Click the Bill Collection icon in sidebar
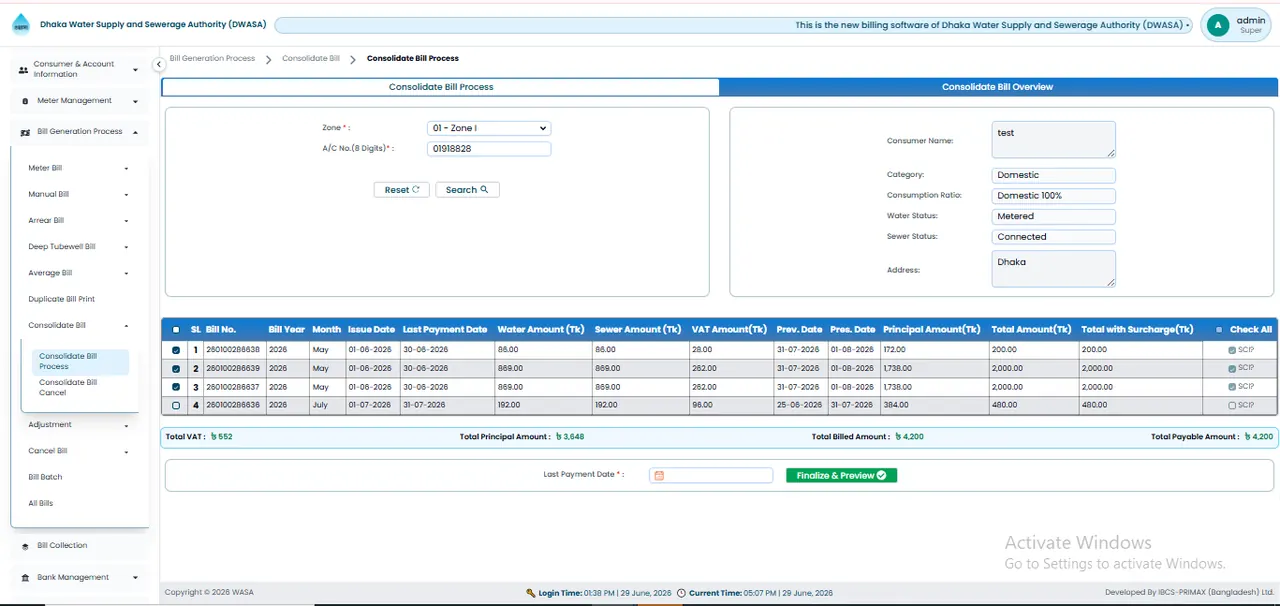Image resolution: width=1280 pixels, height=606 pixels. pos(25,546)
